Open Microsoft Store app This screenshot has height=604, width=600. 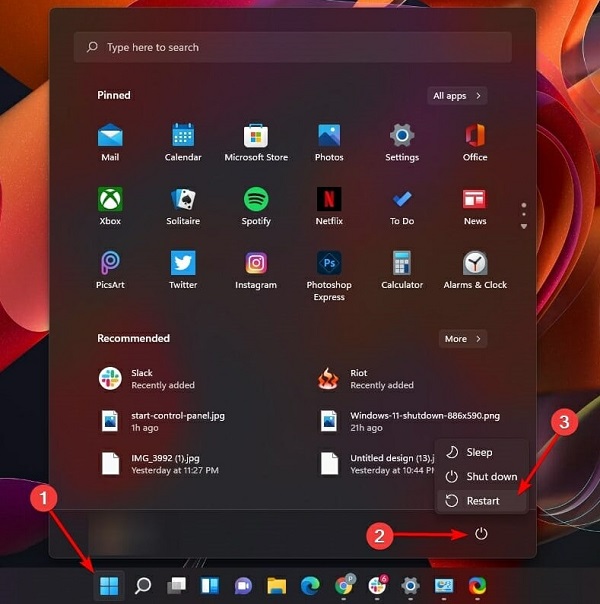(256, 143)
